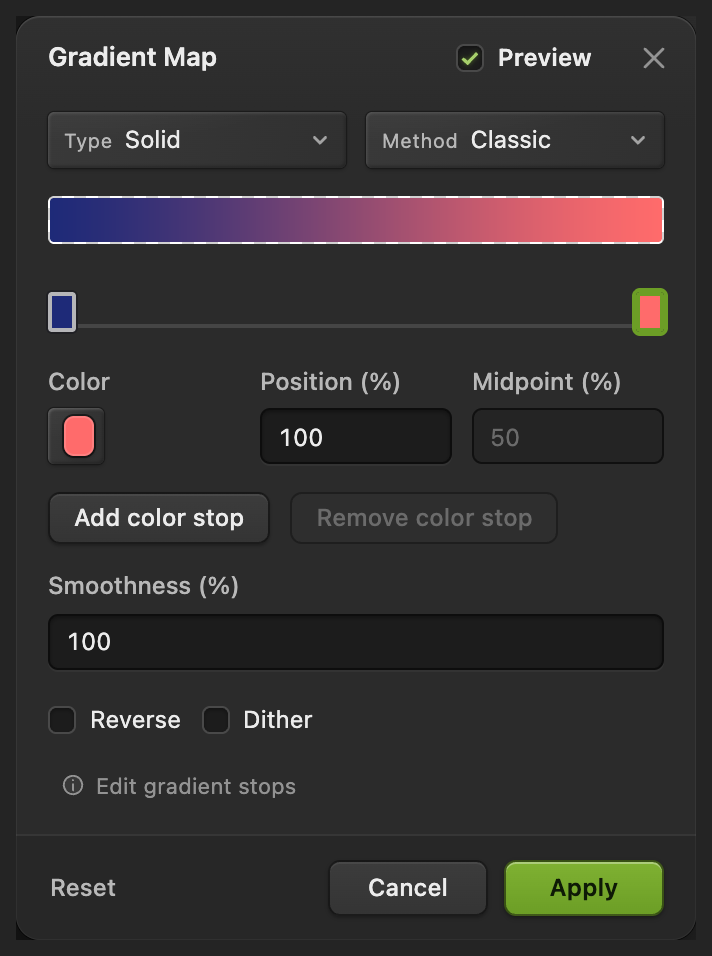
Task: Toggle the Preview checkbox
Action: click(470, 59)
